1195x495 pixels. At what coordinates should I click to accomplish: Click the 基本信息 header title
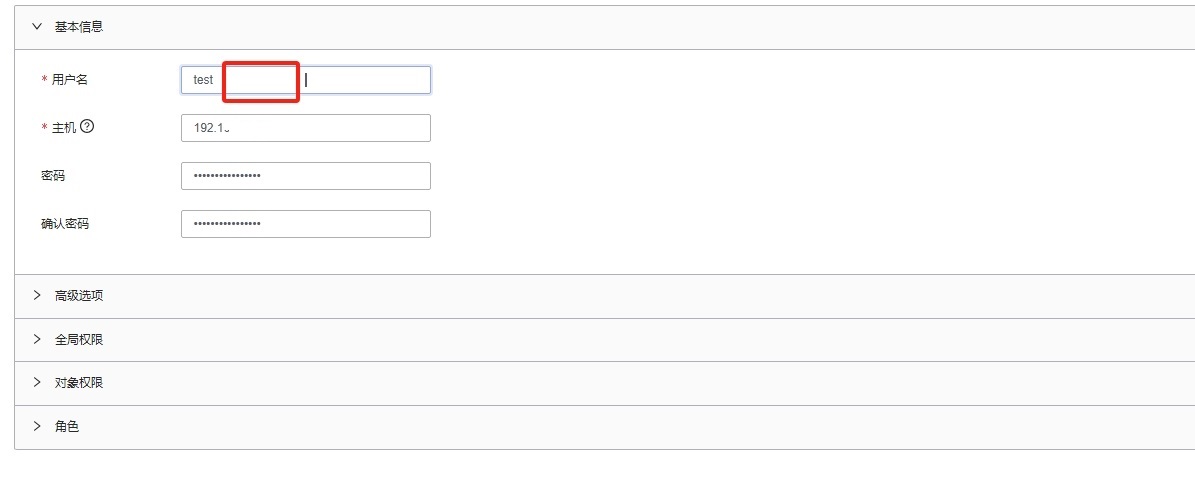[79, 27]
